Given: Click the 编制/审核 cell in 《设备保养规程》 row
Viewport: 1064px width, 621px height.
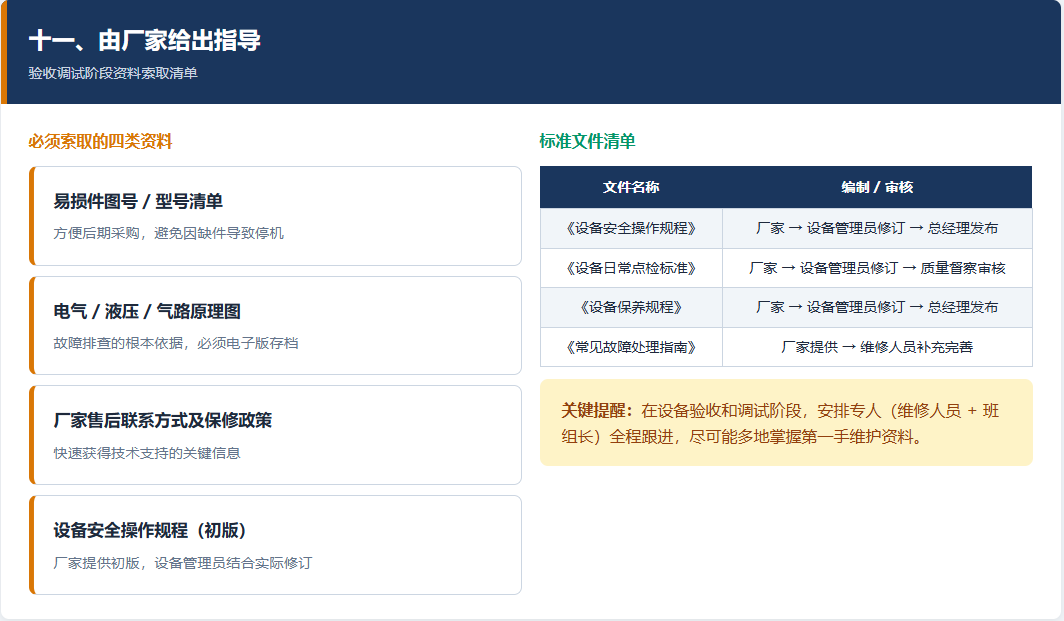Looking at the screenshot, I should (877, 307).
